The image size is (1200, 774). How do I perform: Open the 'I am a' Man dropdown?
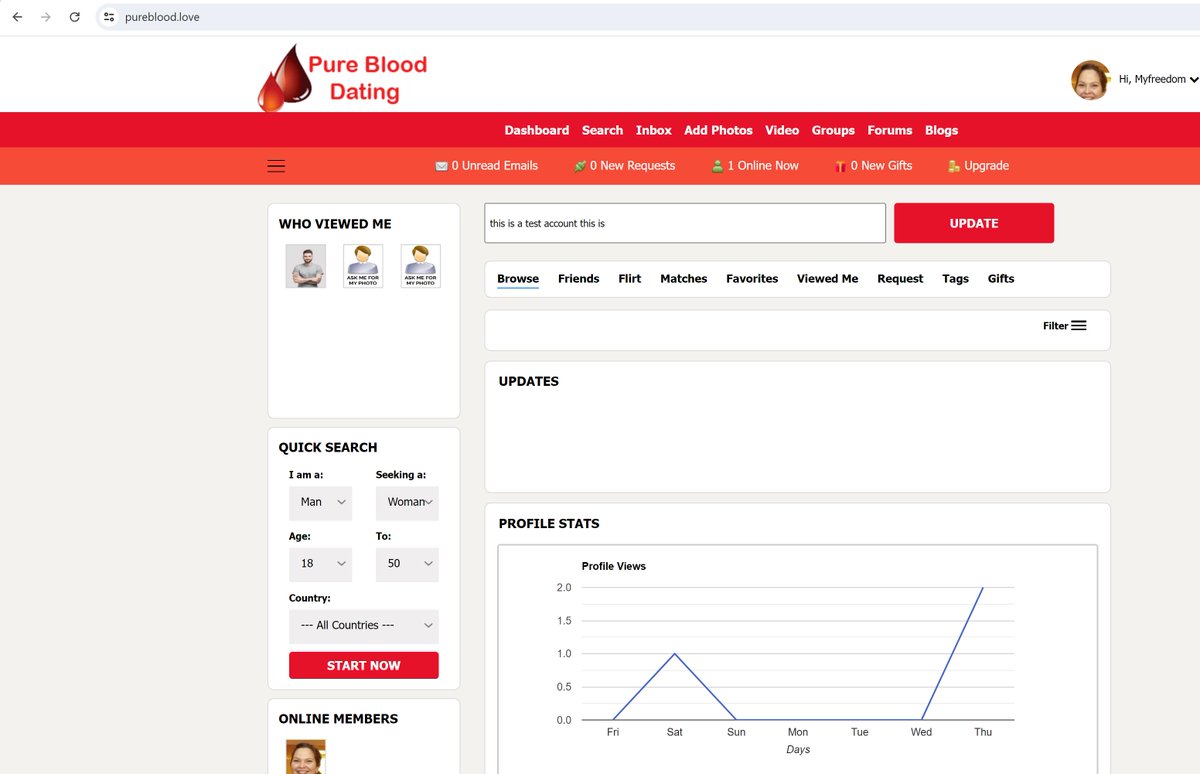320,502
